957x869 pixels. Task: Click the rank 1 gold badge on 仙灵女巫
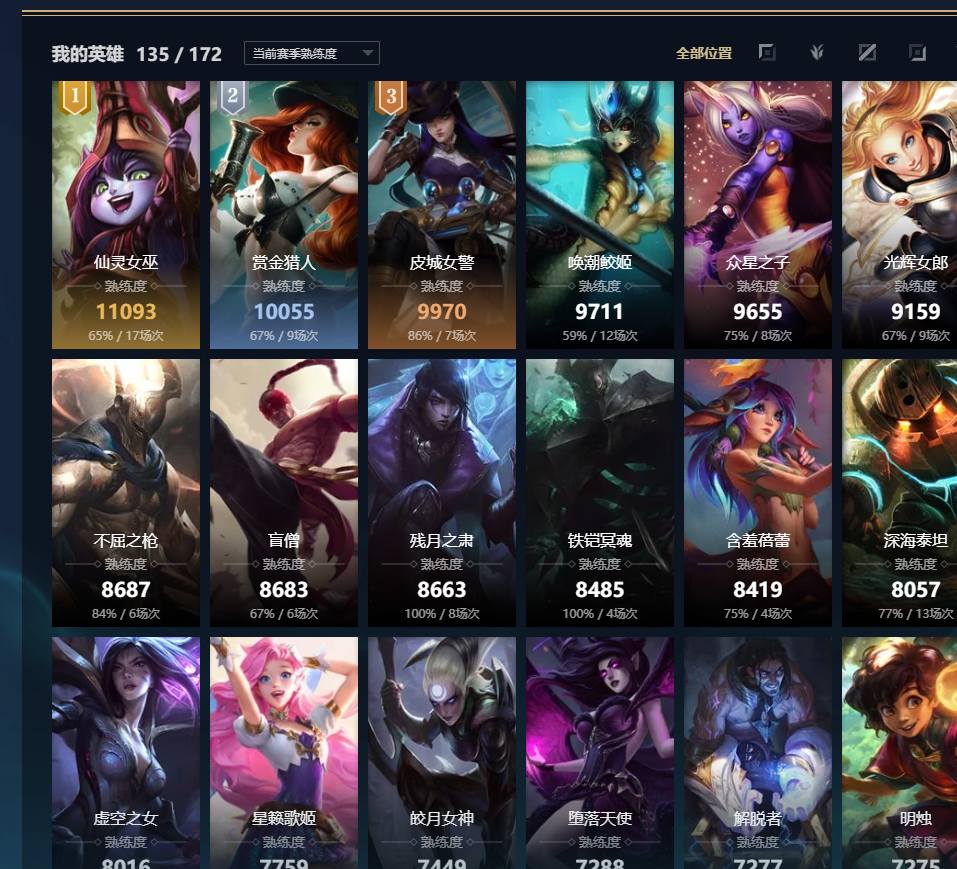[74, 96]
